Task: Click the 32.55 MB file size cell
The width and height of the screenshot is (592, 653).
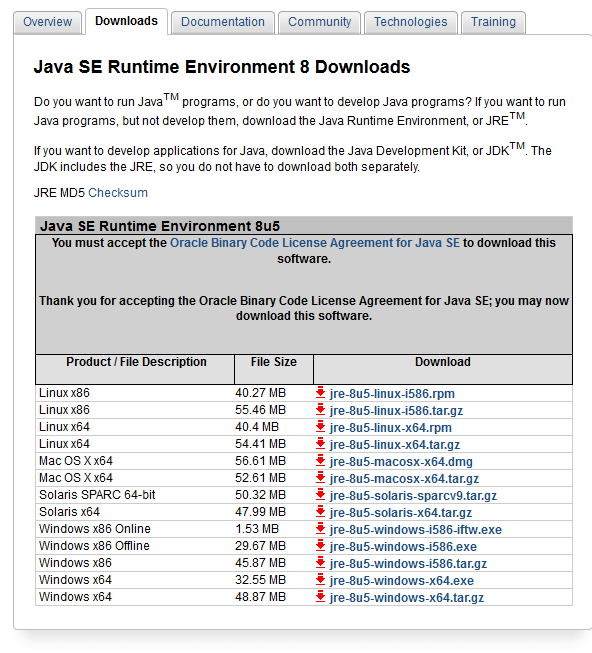Action: tap(261, 580)
